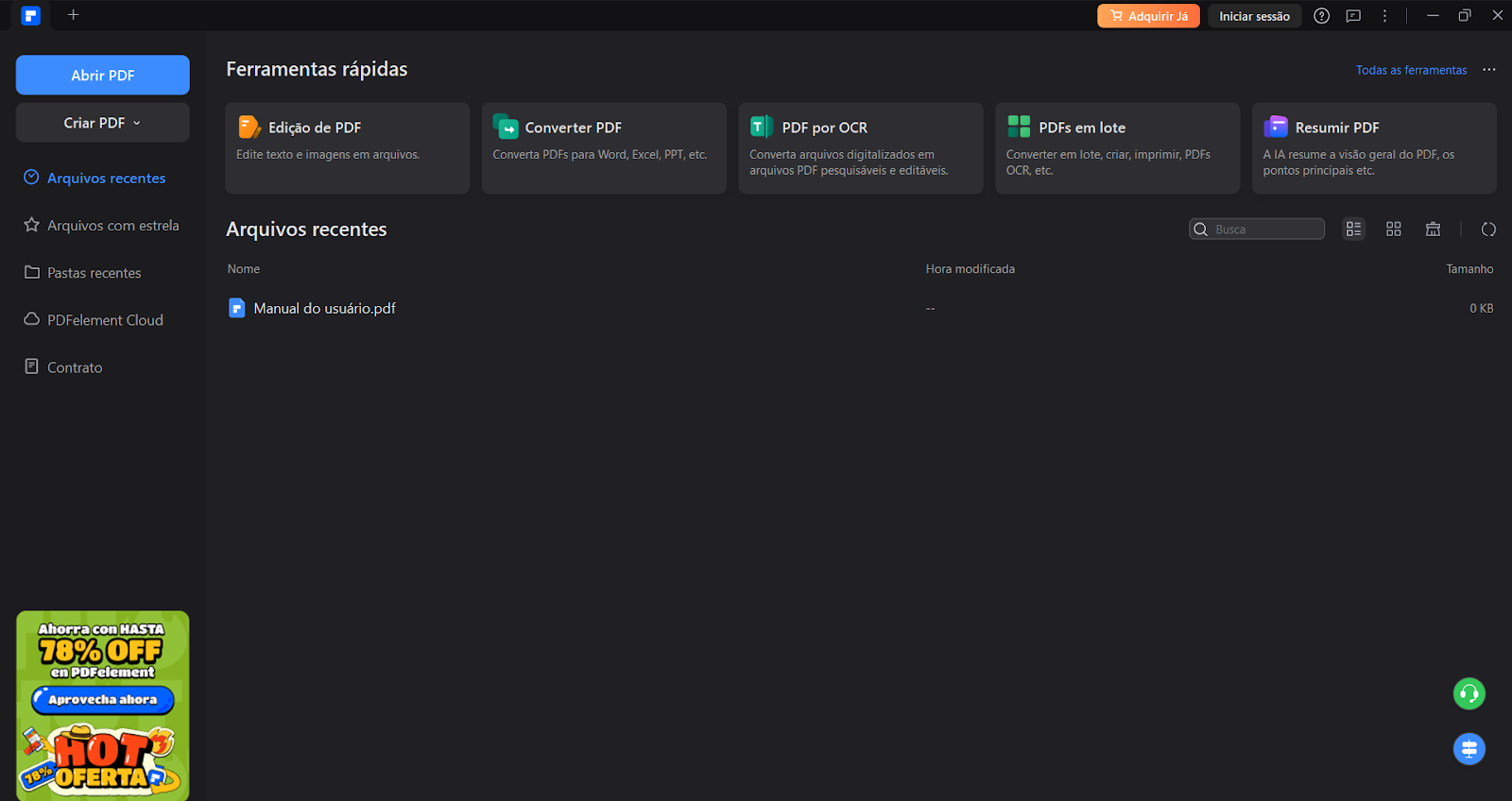Viewport: 1512px width, 801px height.
Task: Click Iniciar sessão to sign in
Action: click(1254, 16)
